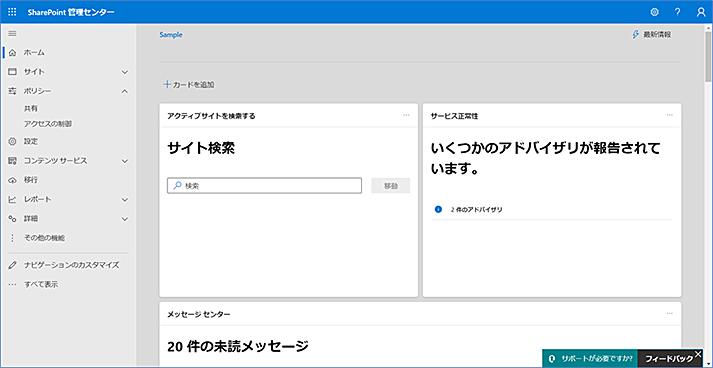Open more options on アクティブサイトを検索する card
This screenshot has width=713, height=368.
tap(406, 115)
